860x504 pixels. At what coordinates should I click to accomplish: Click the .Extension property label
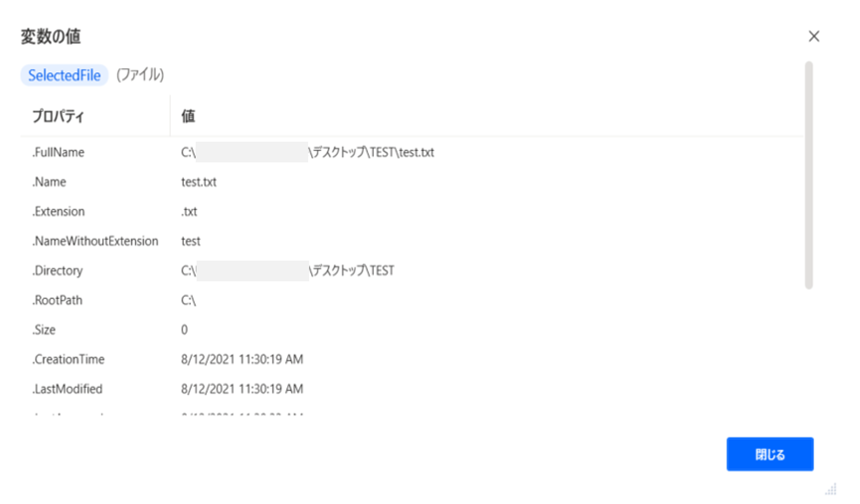click(x=58, y=212)
